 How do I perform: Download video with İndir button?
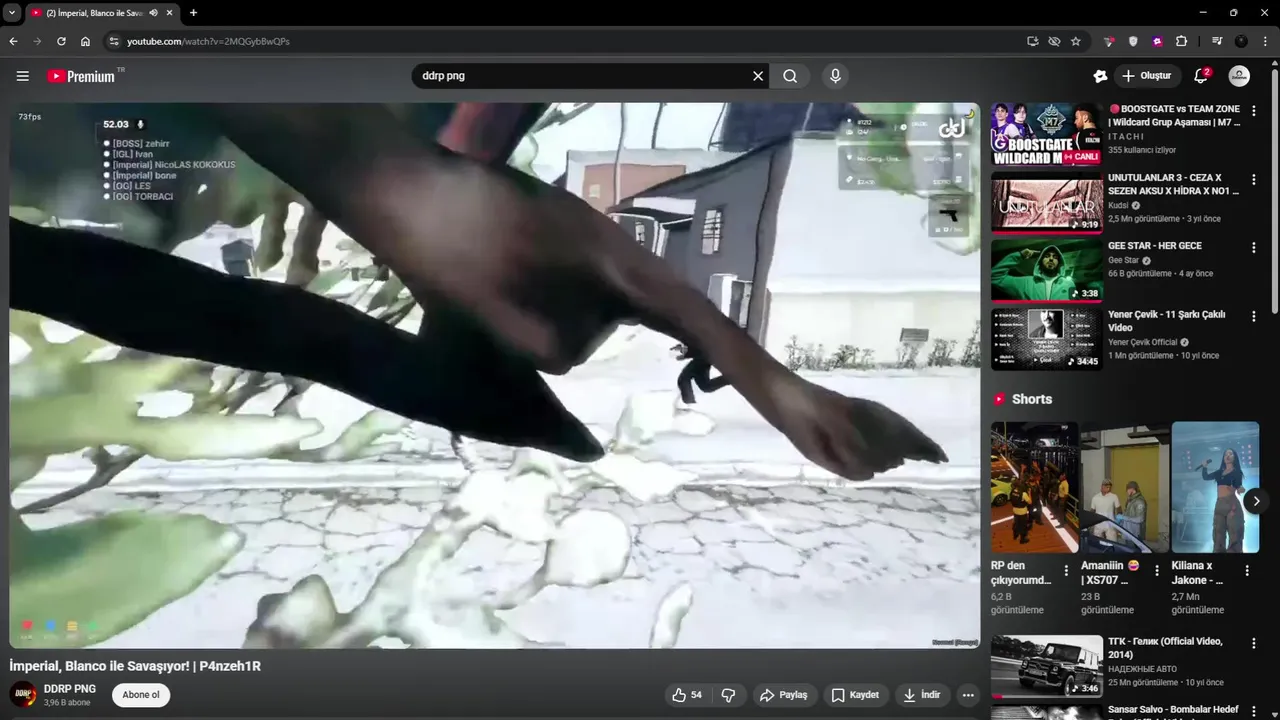pyautogui.click(x=921, y=695)
